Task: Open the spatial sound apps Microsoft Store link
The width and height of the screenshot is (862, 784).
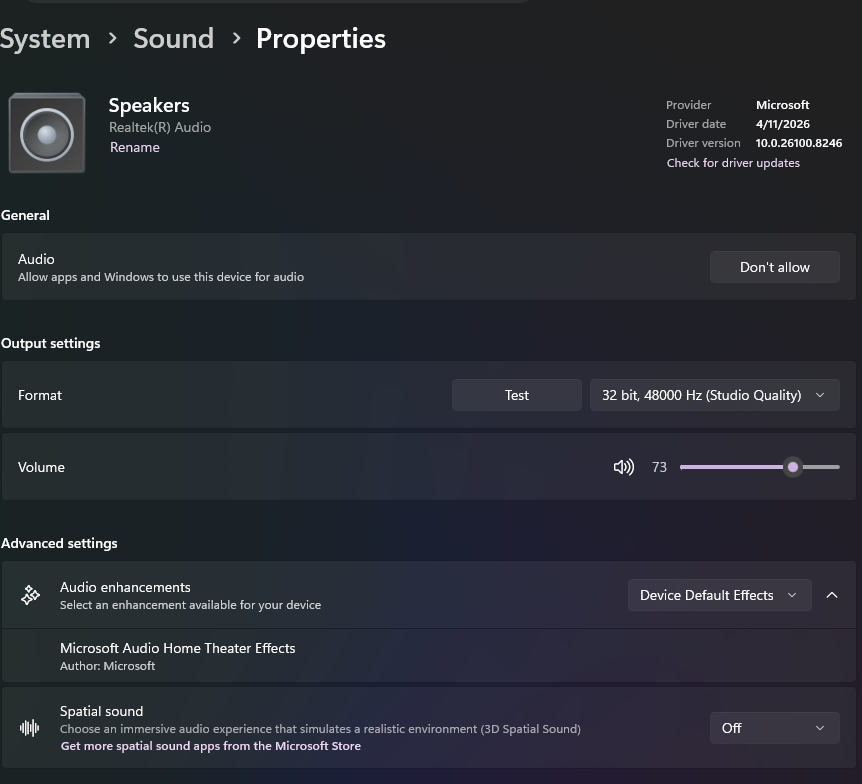Action: click(x=211, y=746)
